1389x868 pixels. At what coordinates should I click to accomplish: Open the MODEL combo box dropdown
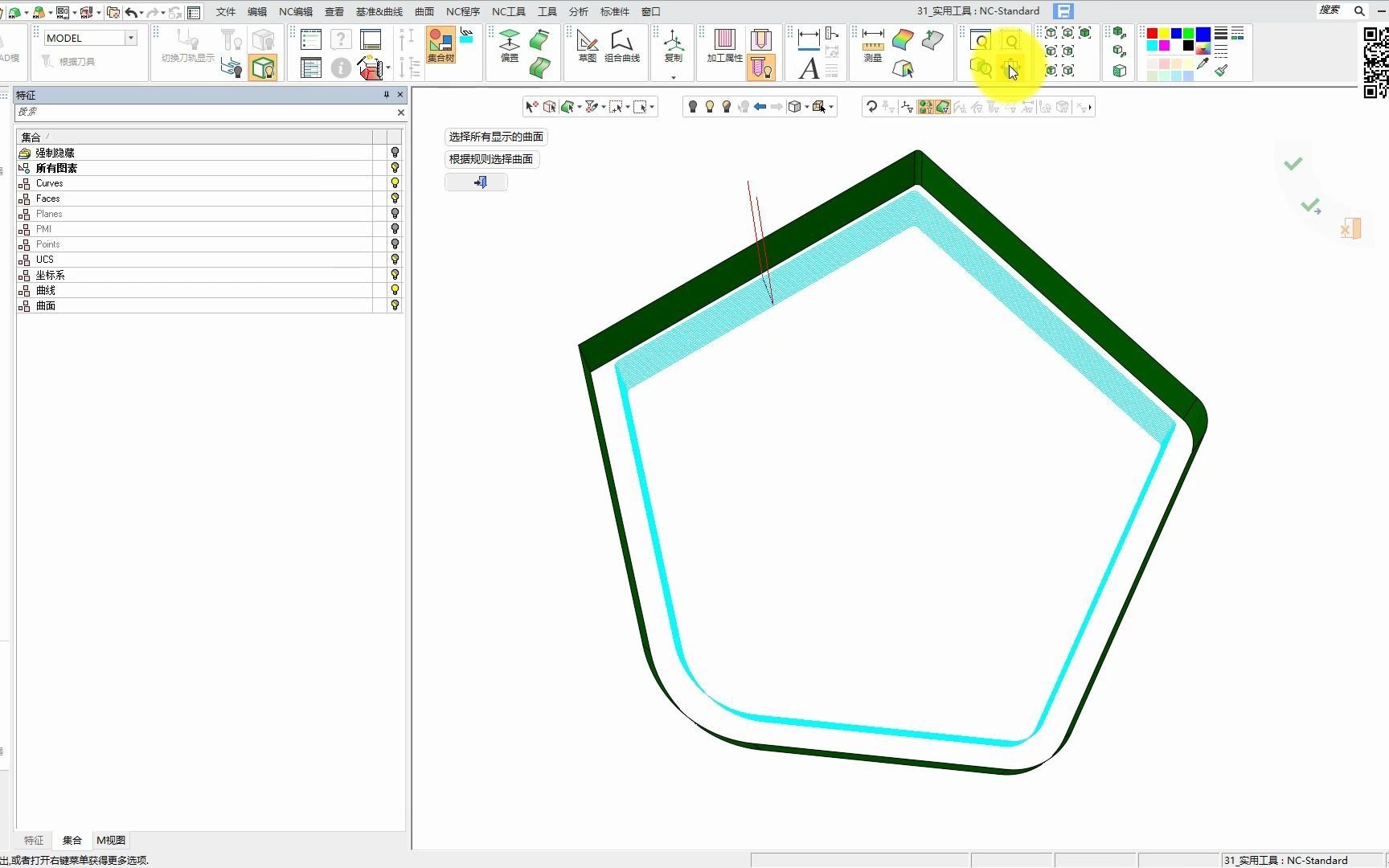[x=130, y=38]
